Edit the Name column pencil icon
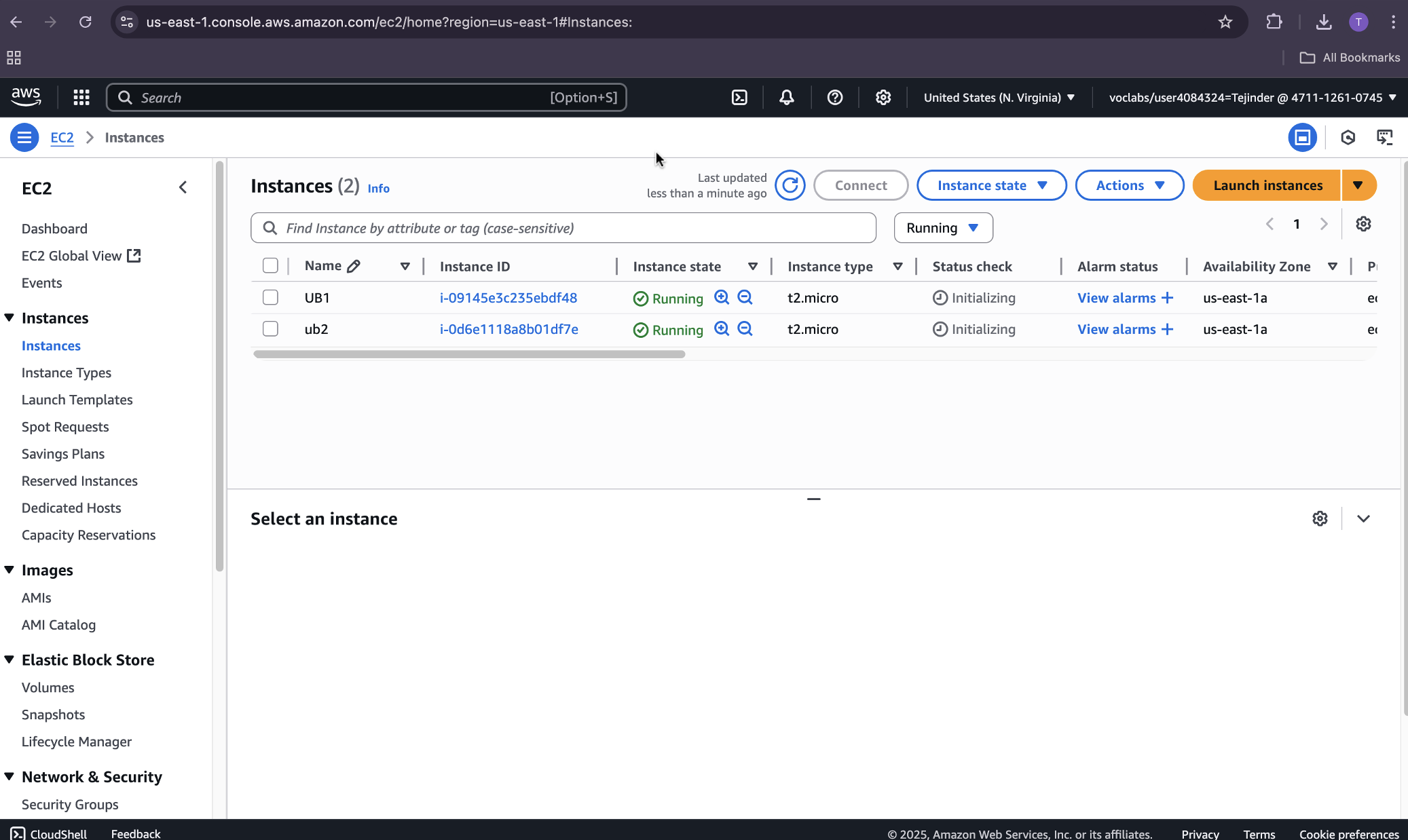 (x=353, y=267)
